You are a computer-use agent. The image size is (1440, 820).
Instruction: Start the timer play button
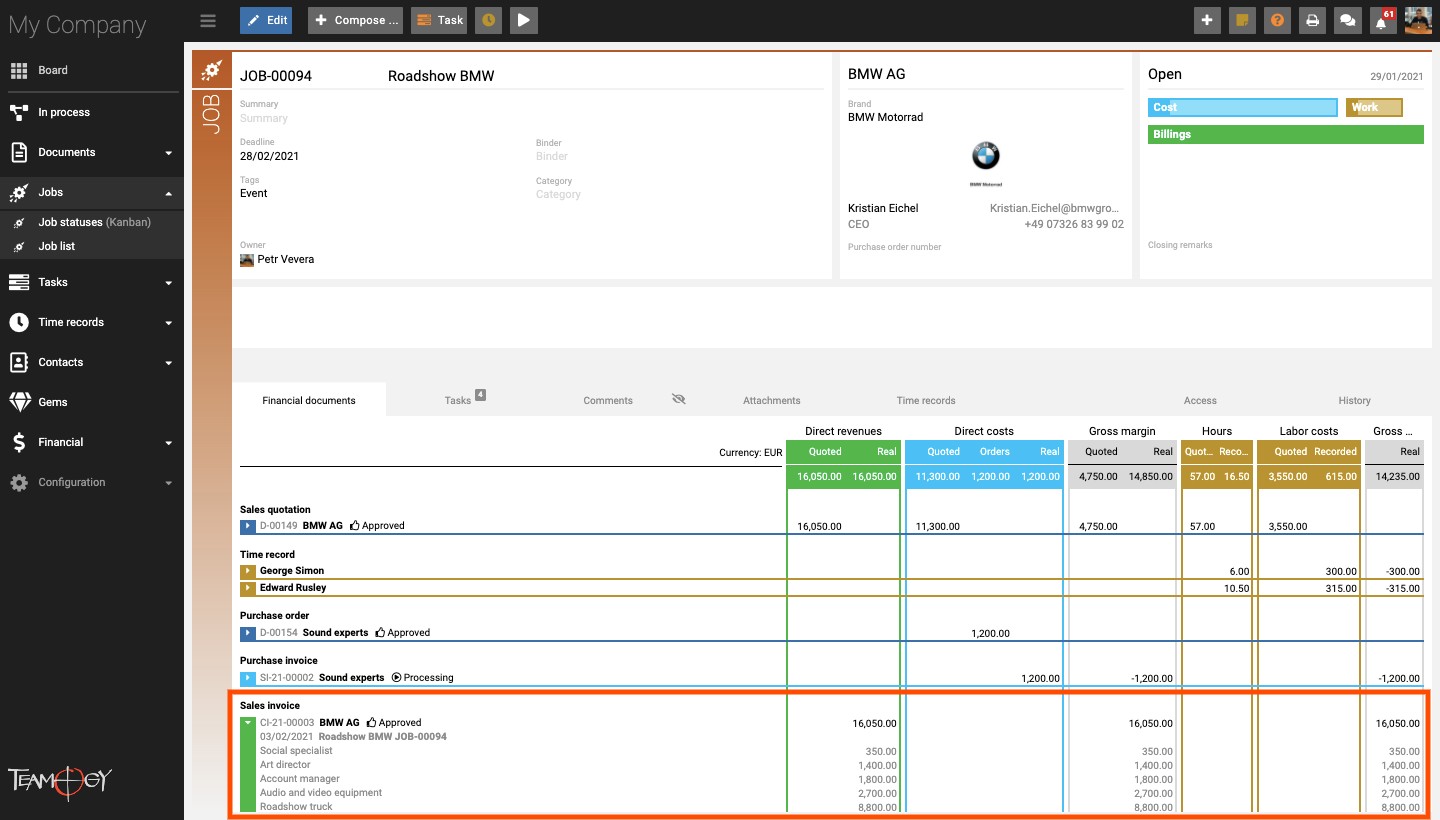tap(524, 20)
